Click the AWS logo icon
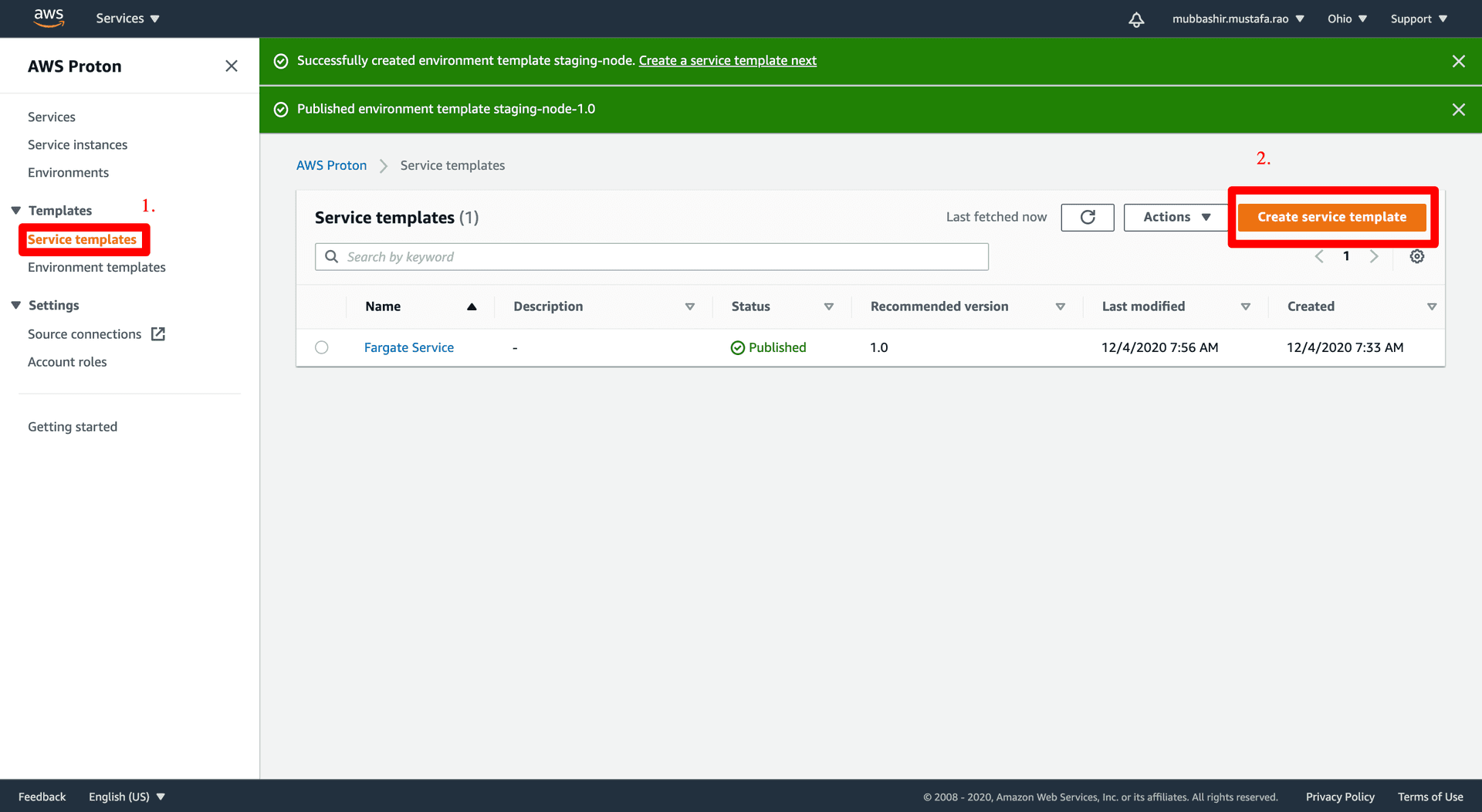Screen dimensions: 1482x812 pos(49,18)
